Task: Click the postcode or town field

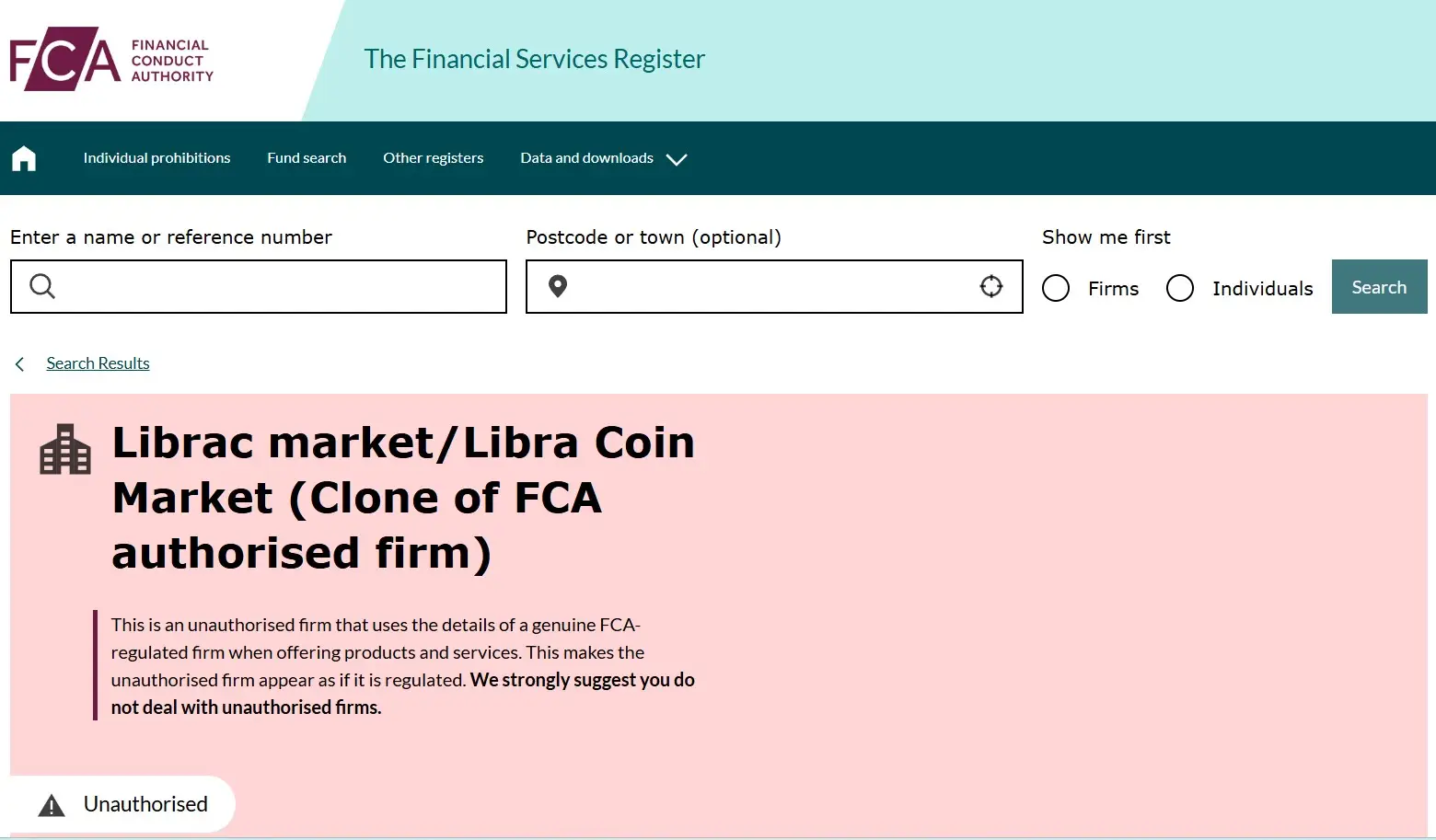Action: pyautogui.click(x=773, y=286)
